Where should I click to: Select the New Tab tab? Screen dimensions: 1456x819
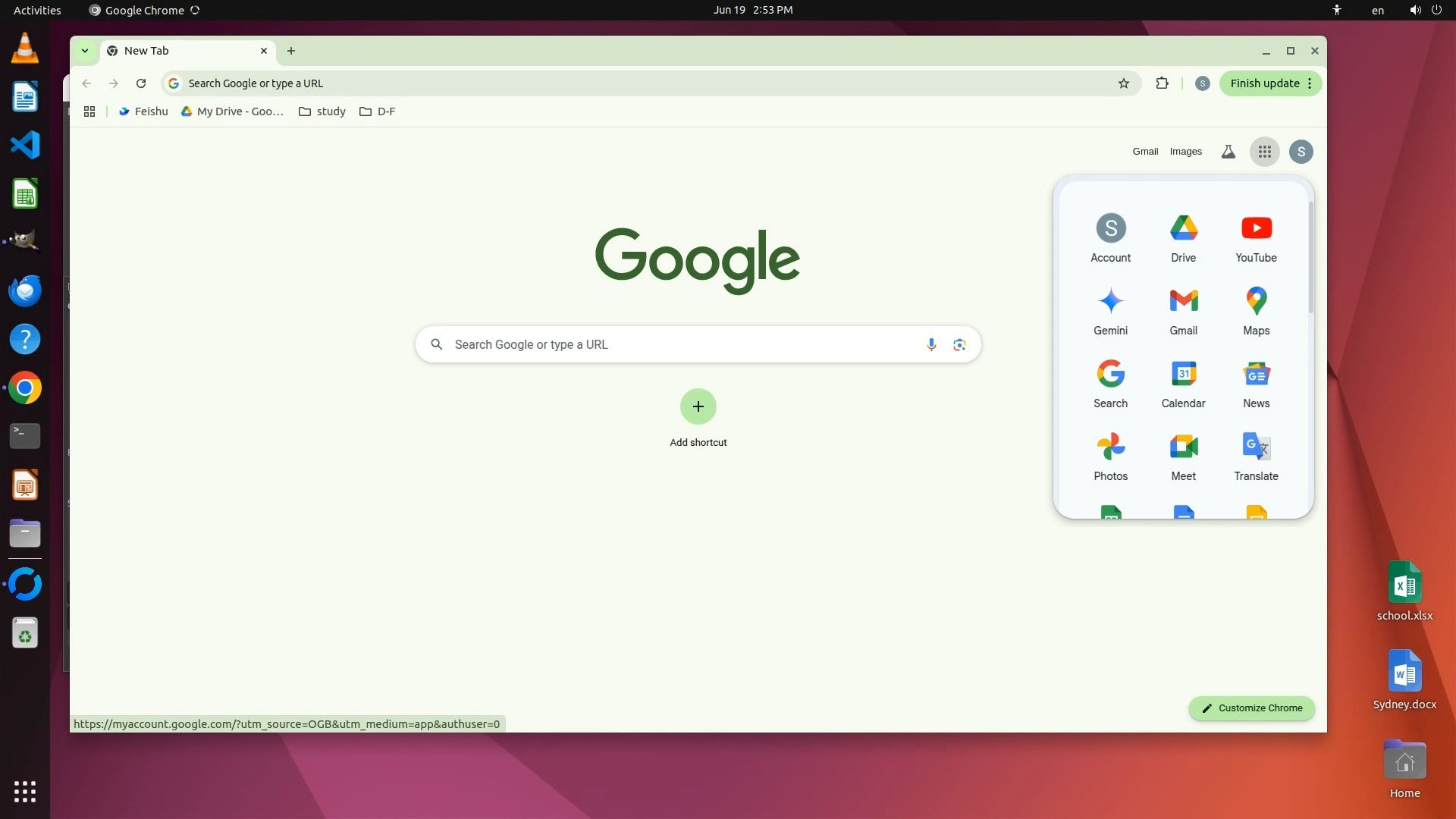(182, 51)
